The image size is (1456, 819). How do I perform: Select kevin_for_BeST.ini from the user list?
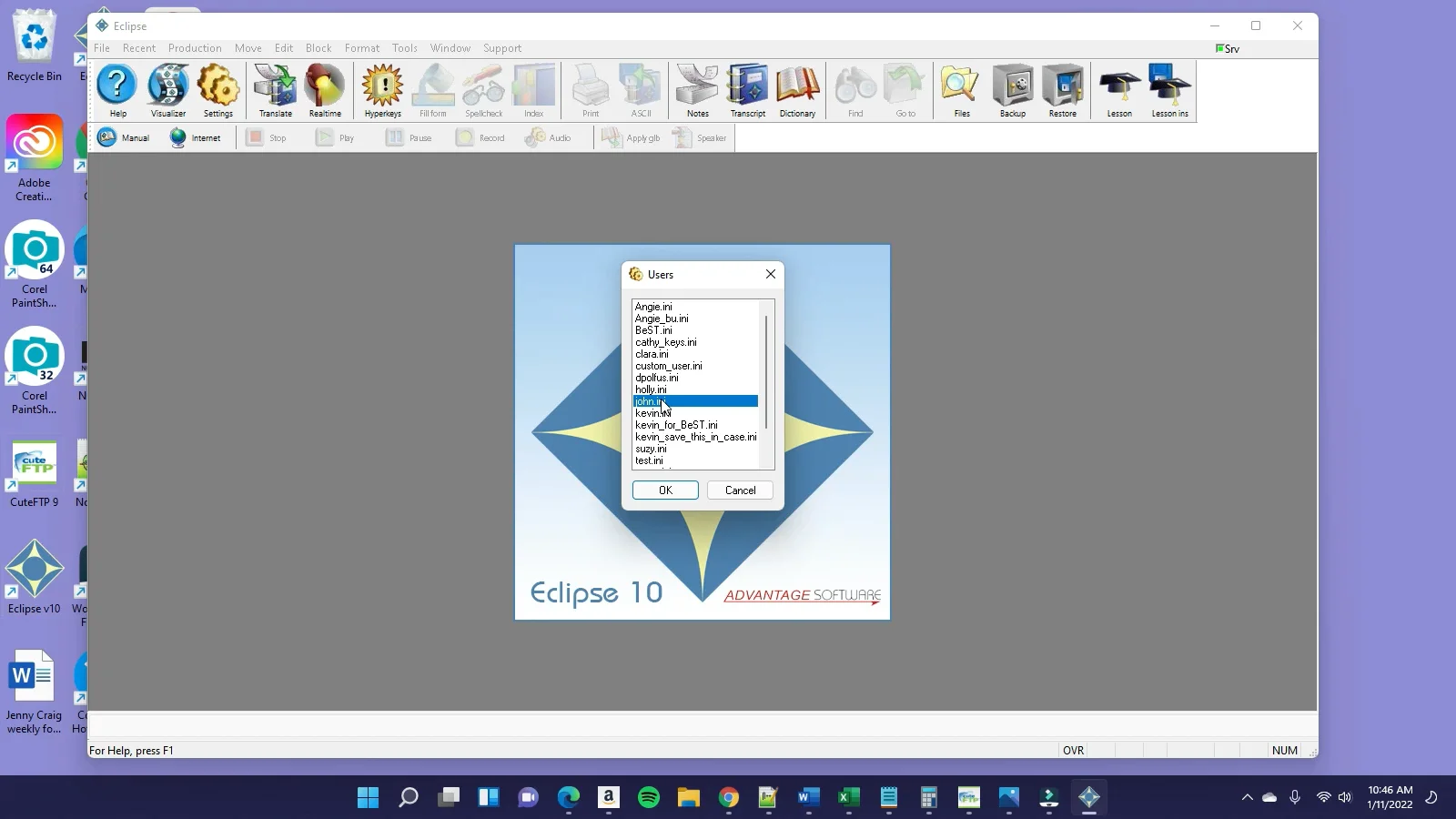click(675, 424)
